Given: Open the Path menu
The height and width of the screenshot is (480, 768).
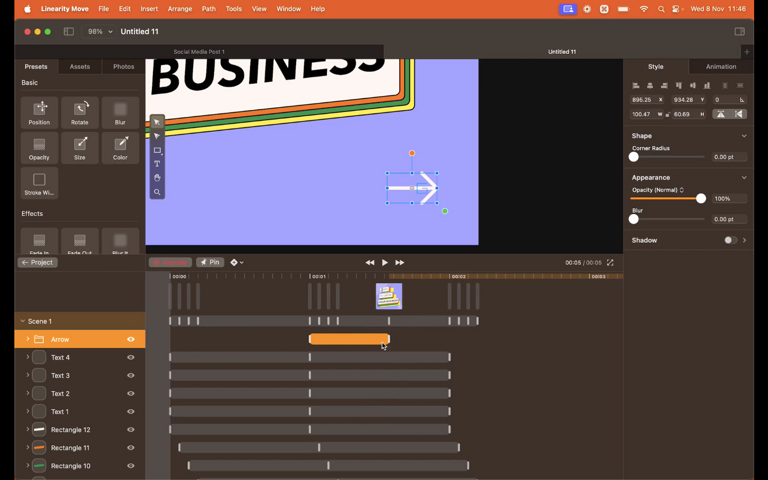Looking at the screenshot, I should point(209,9).
